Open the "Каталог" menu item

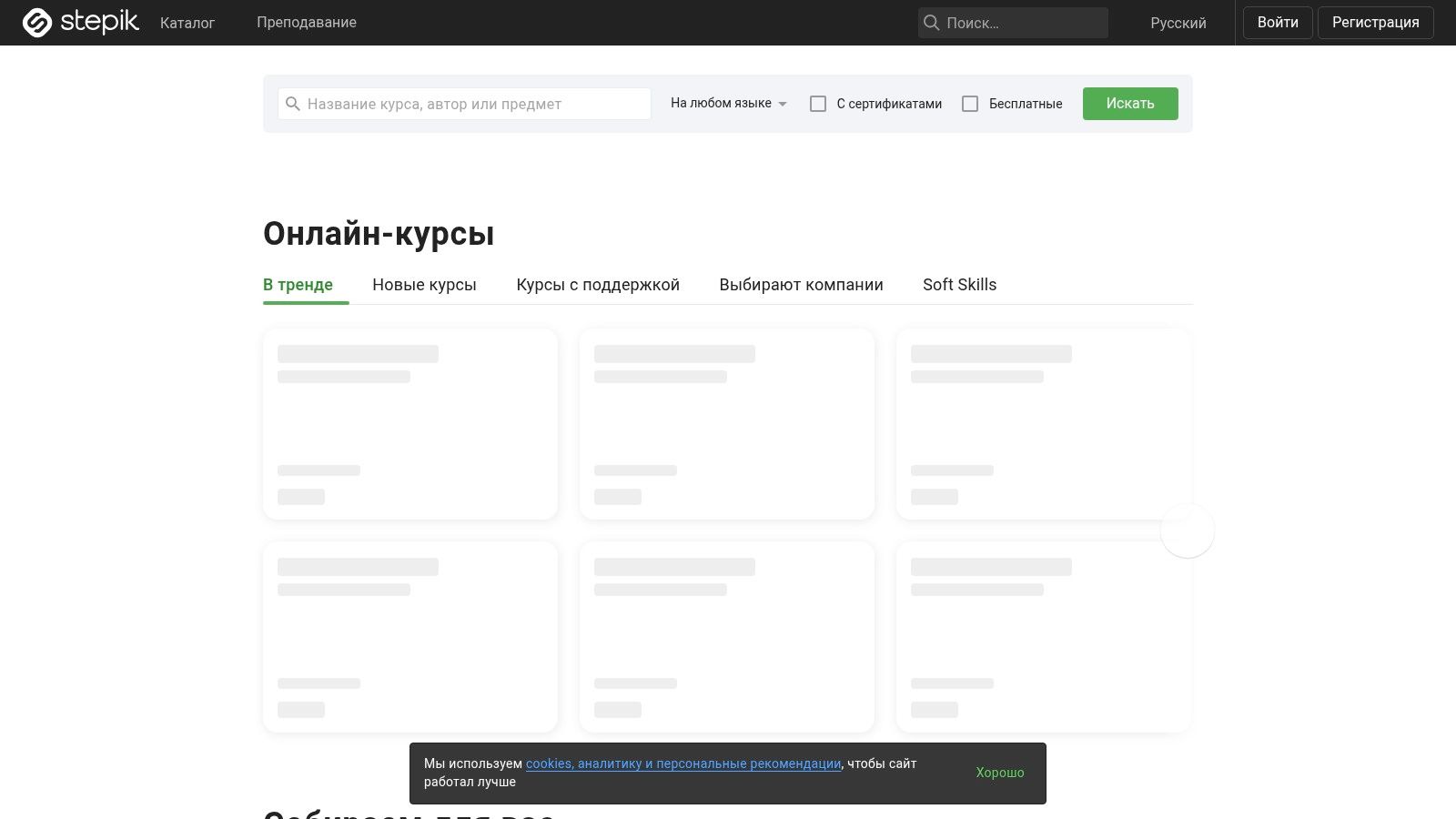point(187,23)
